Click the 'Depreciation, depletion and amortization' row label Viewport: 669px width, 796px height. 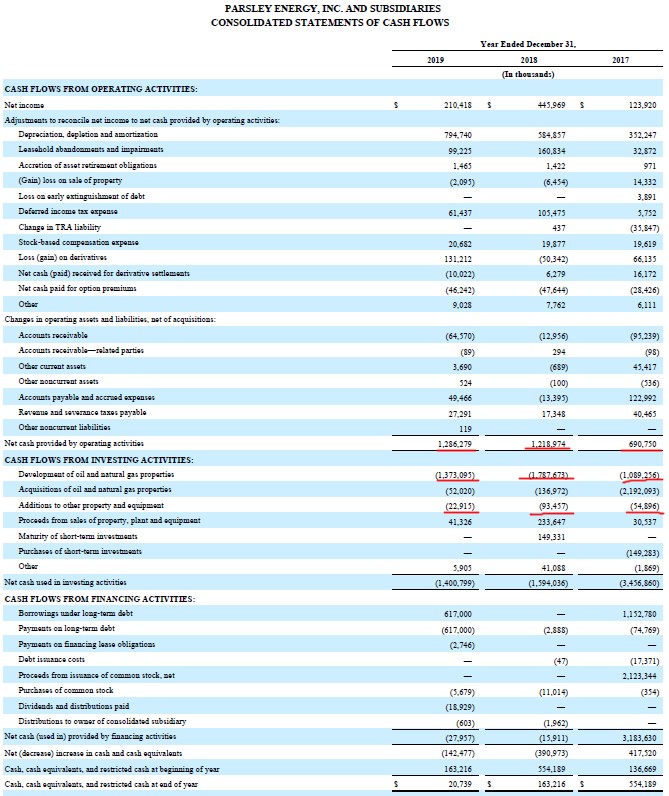pyautogui.click(x=88, y=133)
